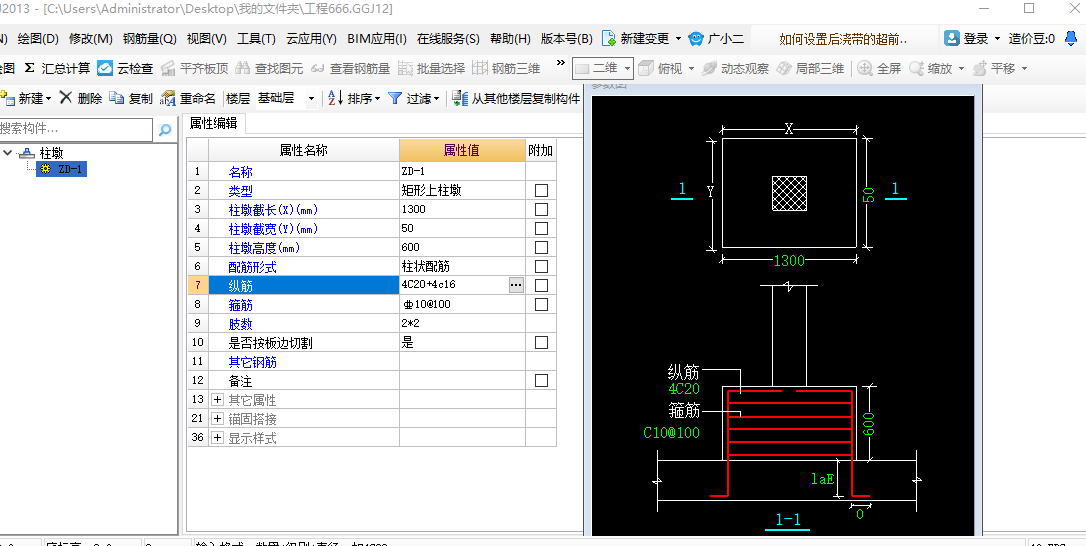
Task: Open the 视图(V) menu
Action: (x=206, y=39)
